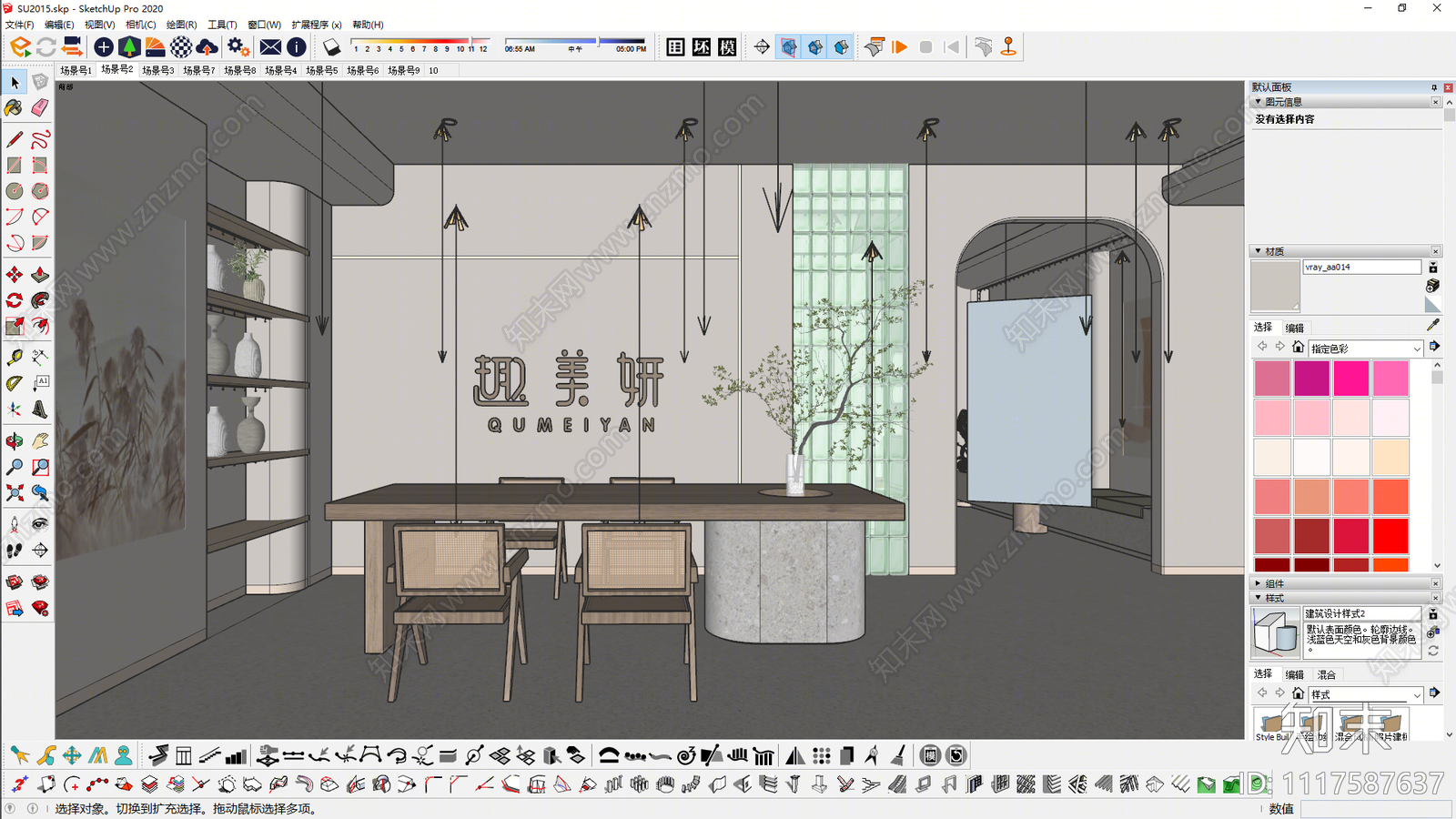Select the Tape Measure tool
This screenshot has height=819, width=1456.
click(15, 358)
